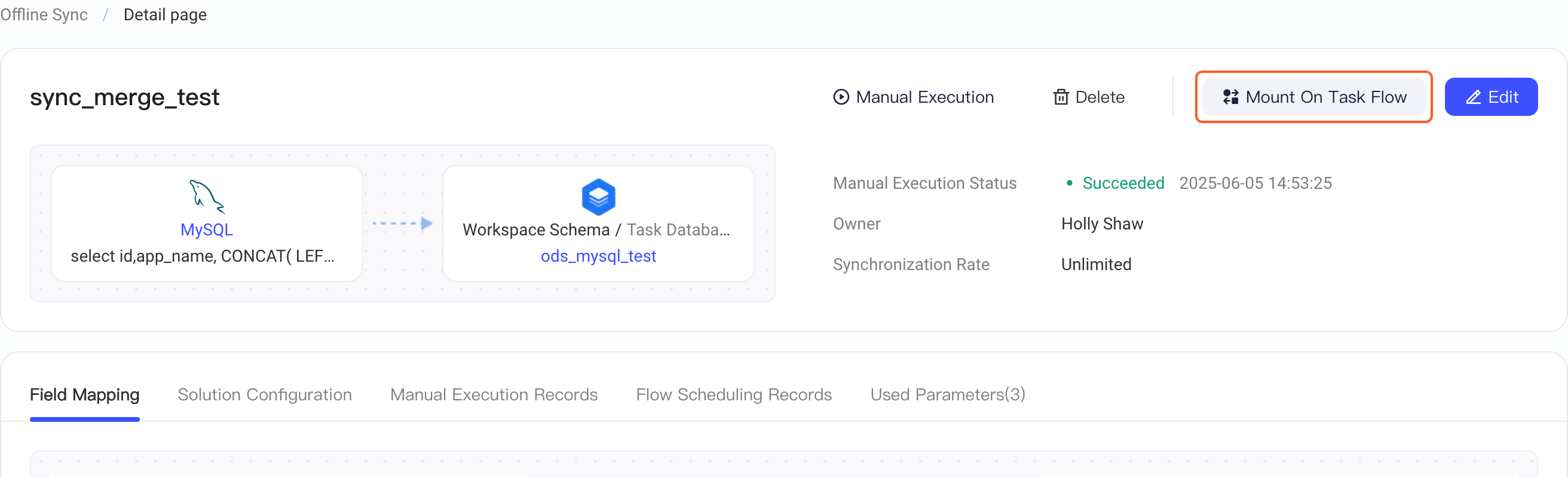Click the blue Workspace Schema layers icon
Viewport: 1568px width, 478px height.
click(598, 197)
